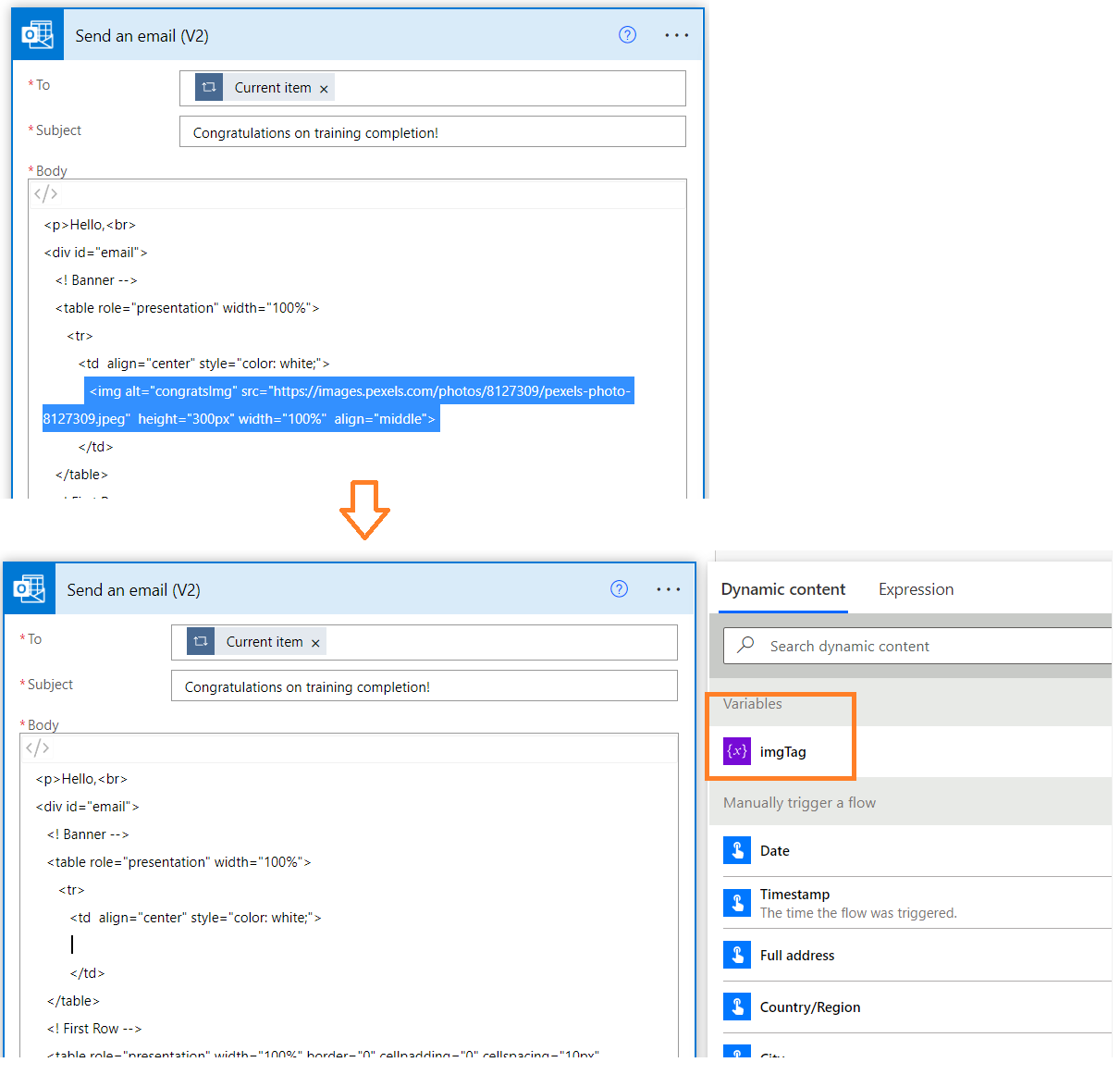The height and width of the screenshot is (1087, 1120).
Task: Insert the Full address dynamic content
Action: point(797,955)
